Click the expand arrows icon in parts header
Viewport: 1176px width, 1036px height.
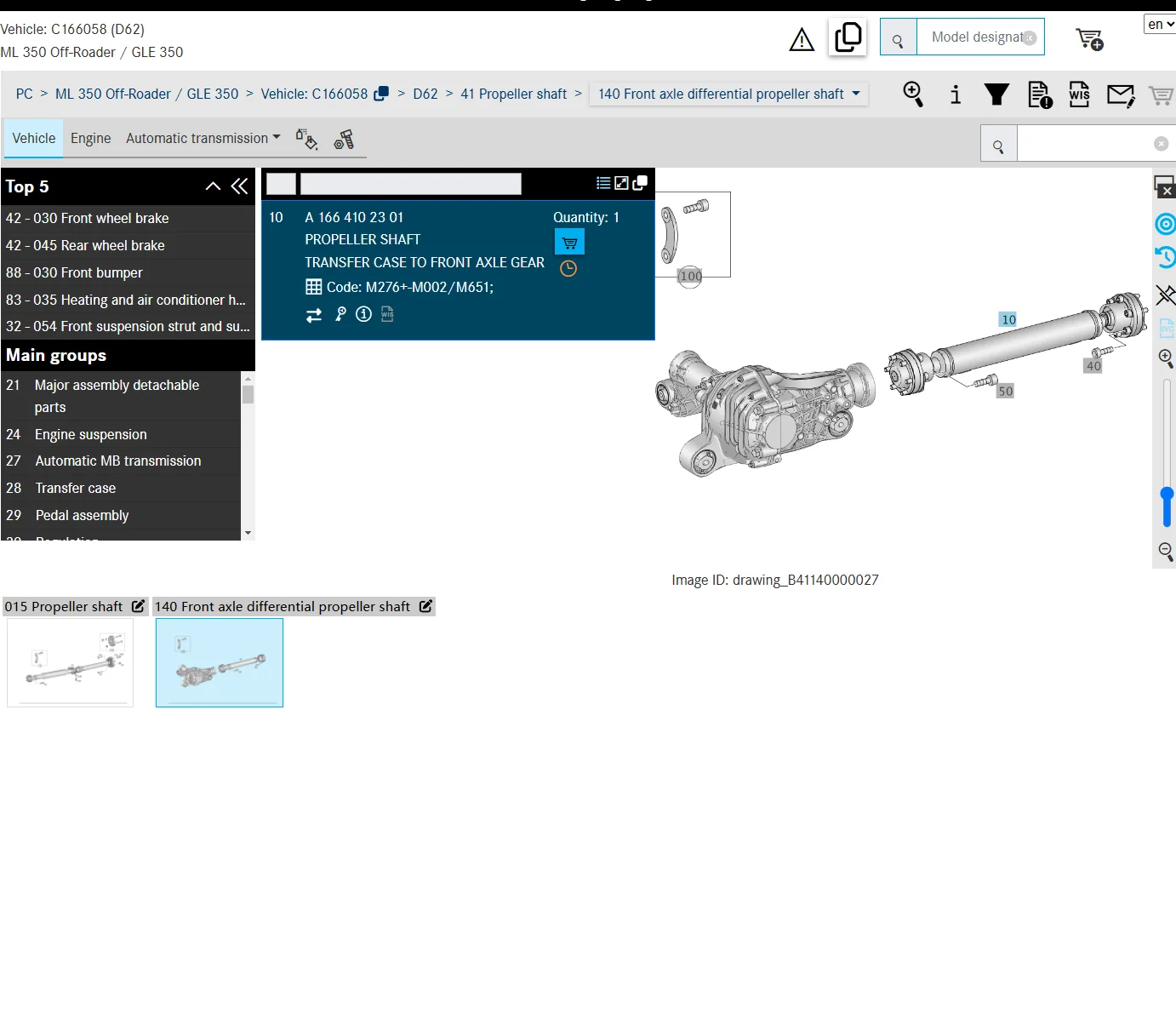pyautogui.click(x=621, y=183)
